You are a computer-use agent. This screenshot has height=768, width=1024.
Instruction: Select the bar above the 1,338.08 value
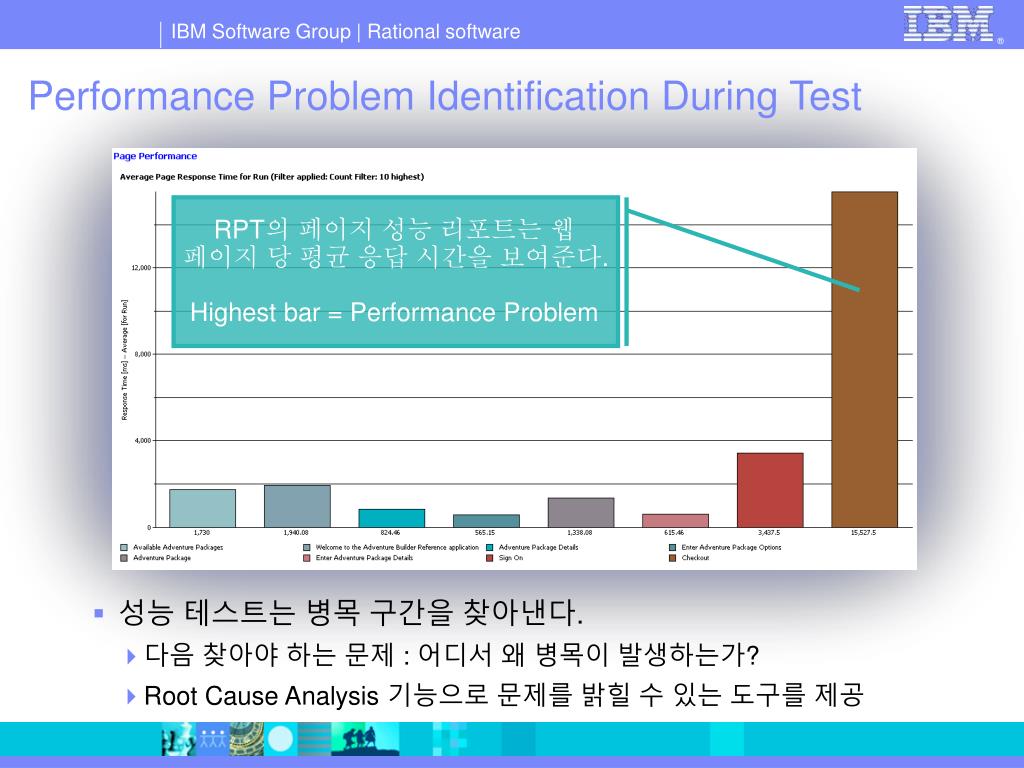581,513
